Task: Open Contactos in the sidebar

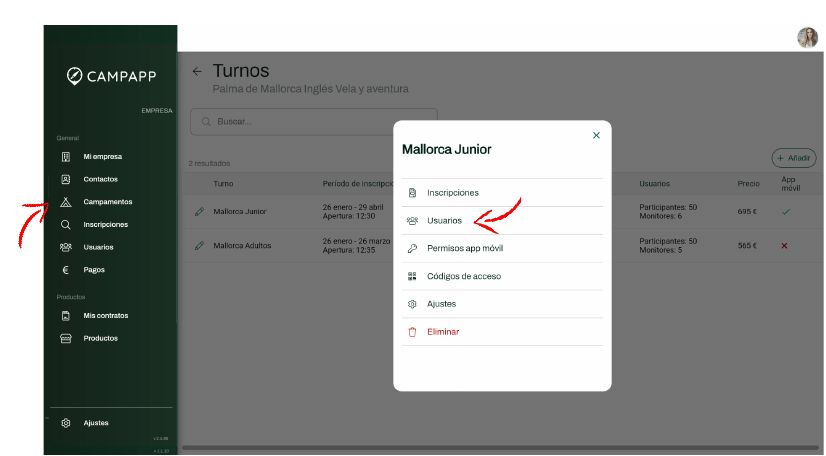Action: pyautogui.click(x=100, y=180)
